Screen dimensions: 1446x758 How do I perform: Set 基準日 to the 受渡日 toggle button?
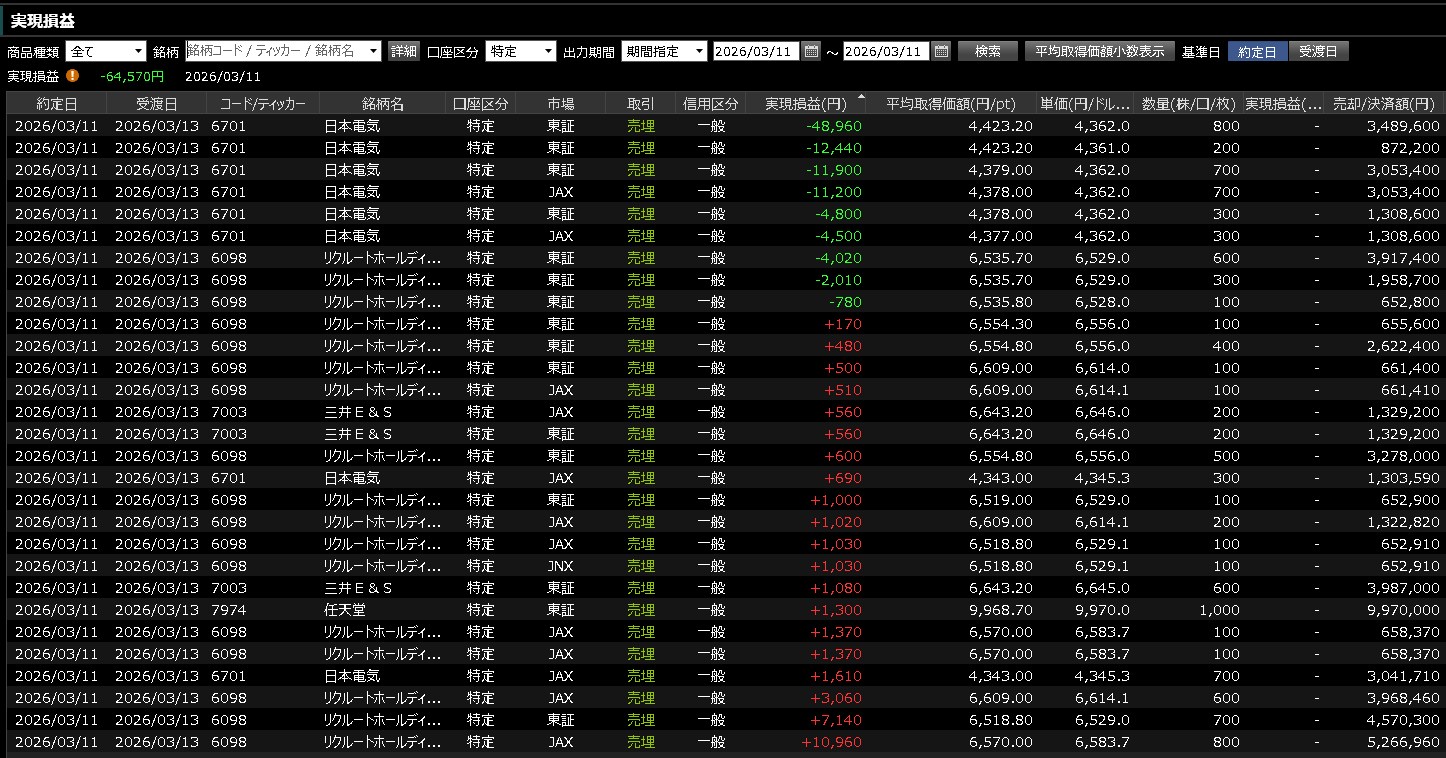[1318, 51]
